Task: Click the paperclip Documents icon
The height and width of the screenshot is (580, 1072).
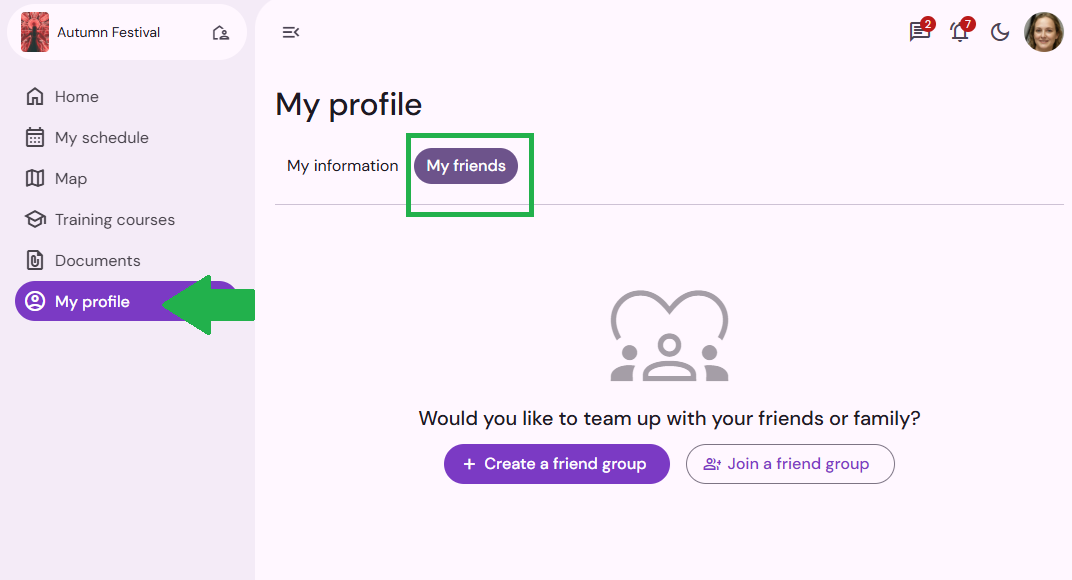Action: [35, 261]
